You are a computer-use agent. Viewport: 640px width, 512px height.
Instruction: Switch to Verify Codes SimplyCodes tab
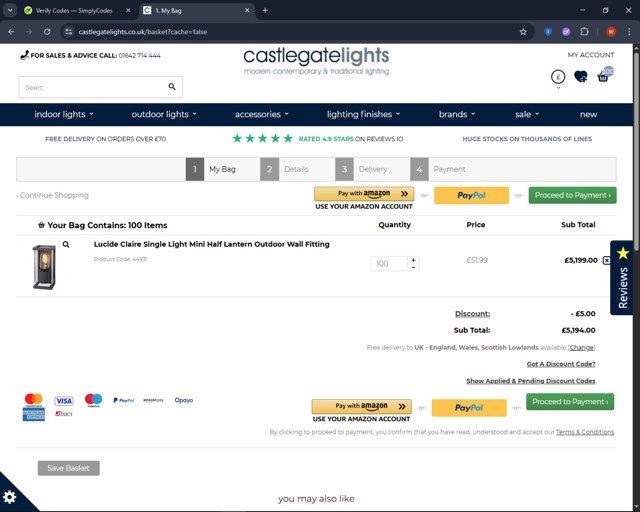[x=74, y=11]
